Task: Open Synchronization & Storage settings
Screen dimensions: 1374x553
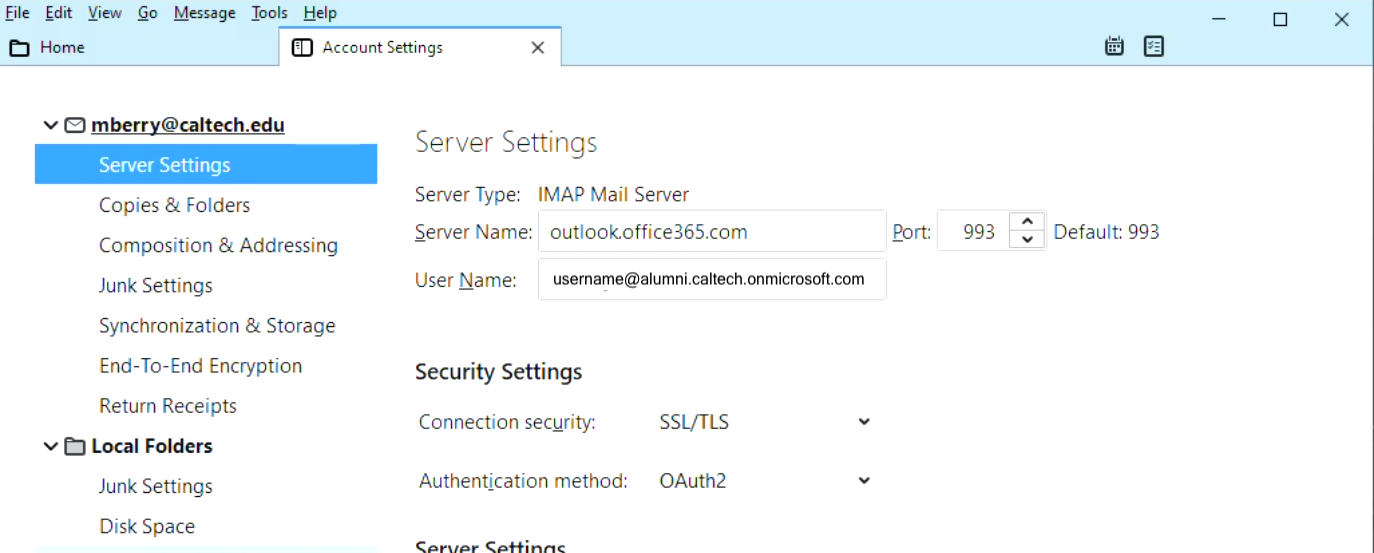Action: 217,326
